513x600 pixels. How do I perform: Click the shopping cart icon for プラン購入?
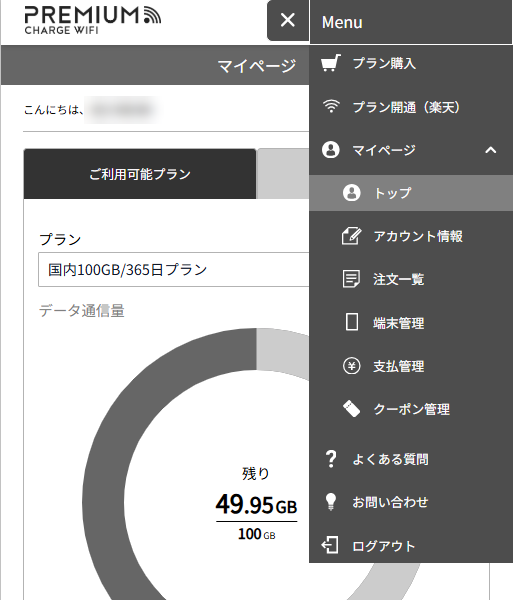click(331, 63)
